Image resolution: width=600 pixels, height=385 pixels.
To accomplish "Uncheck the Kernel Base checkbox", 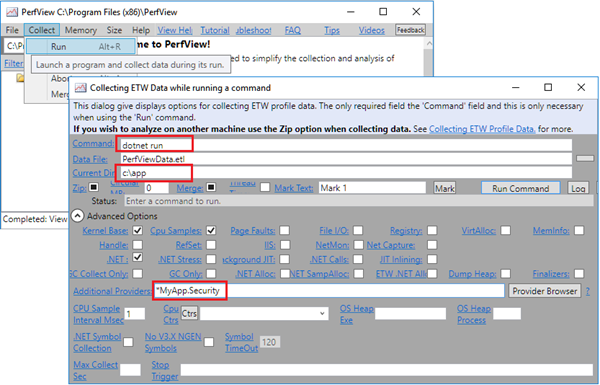I will click(x=137, y=230).
